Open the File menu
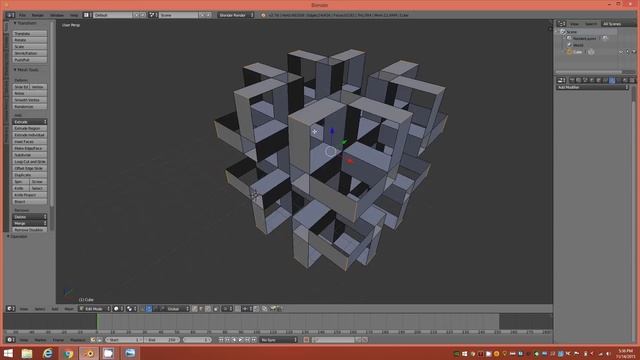The width and height of the screenshot is (640, 360). pos(22,15)
